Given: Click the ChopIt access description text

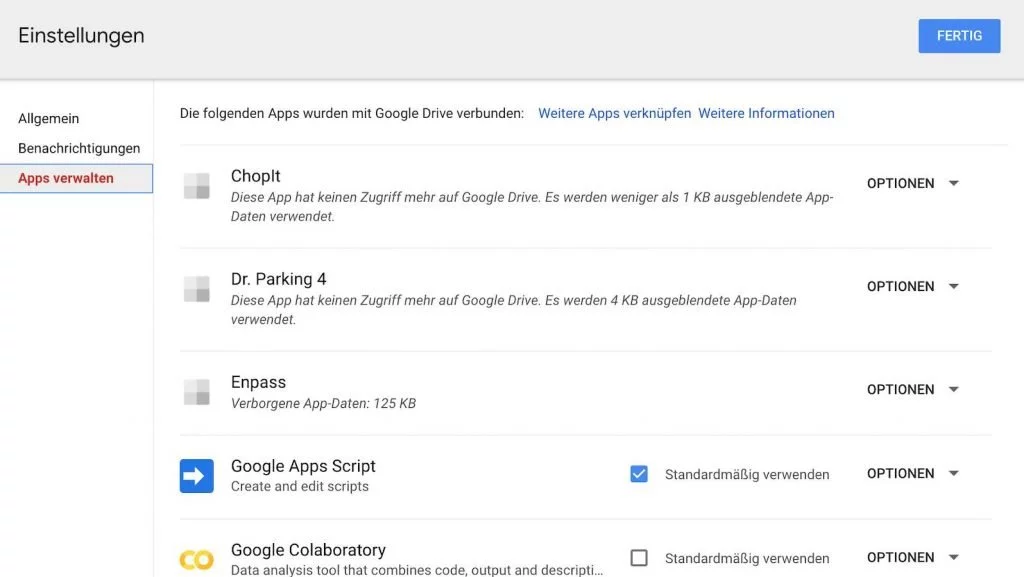Looking at the screenshot, I should click(x=532, y=207).
